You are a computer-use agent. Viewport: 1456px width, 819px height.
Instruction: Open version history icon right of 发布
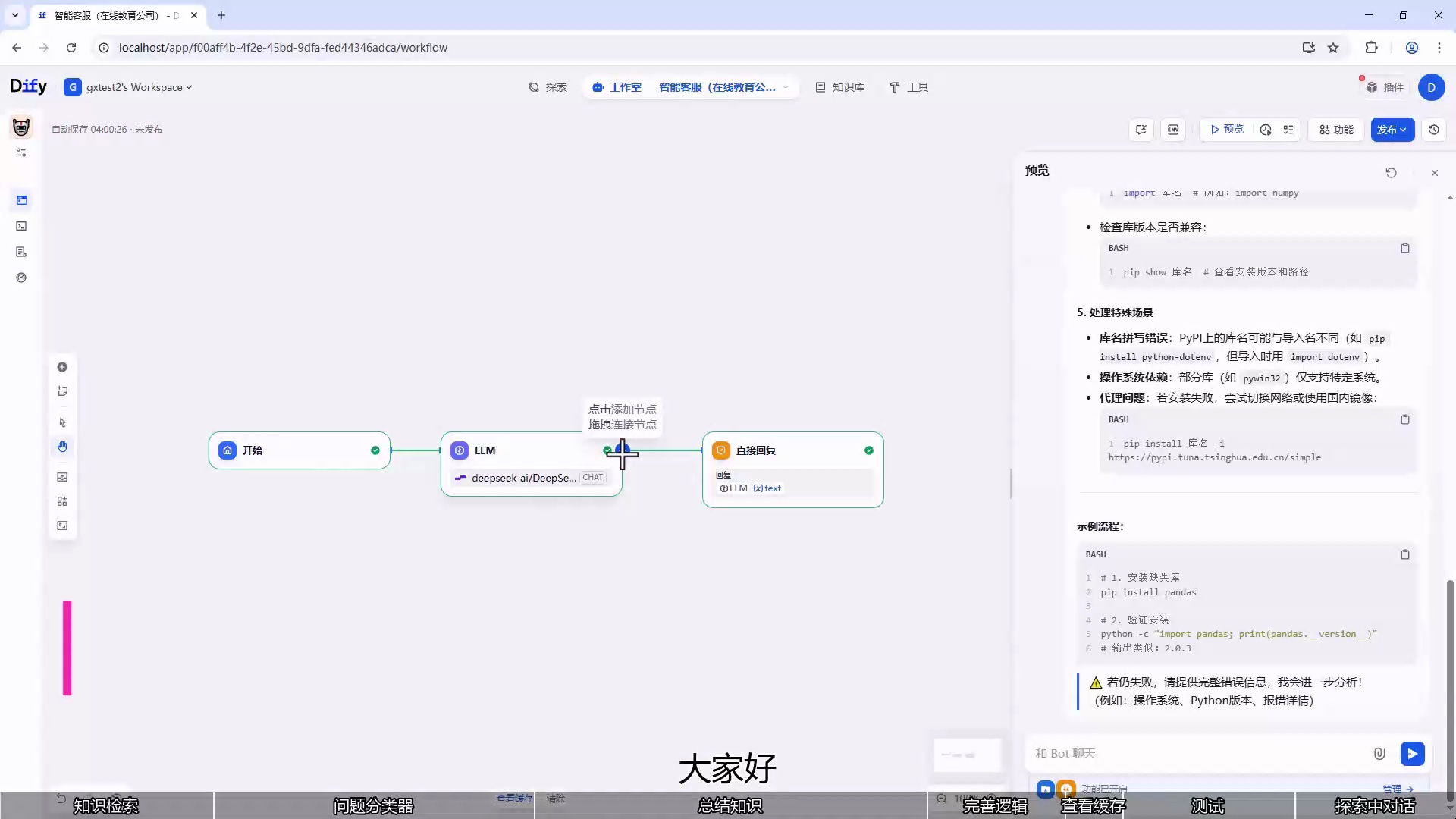click(x=1434, y=130)
